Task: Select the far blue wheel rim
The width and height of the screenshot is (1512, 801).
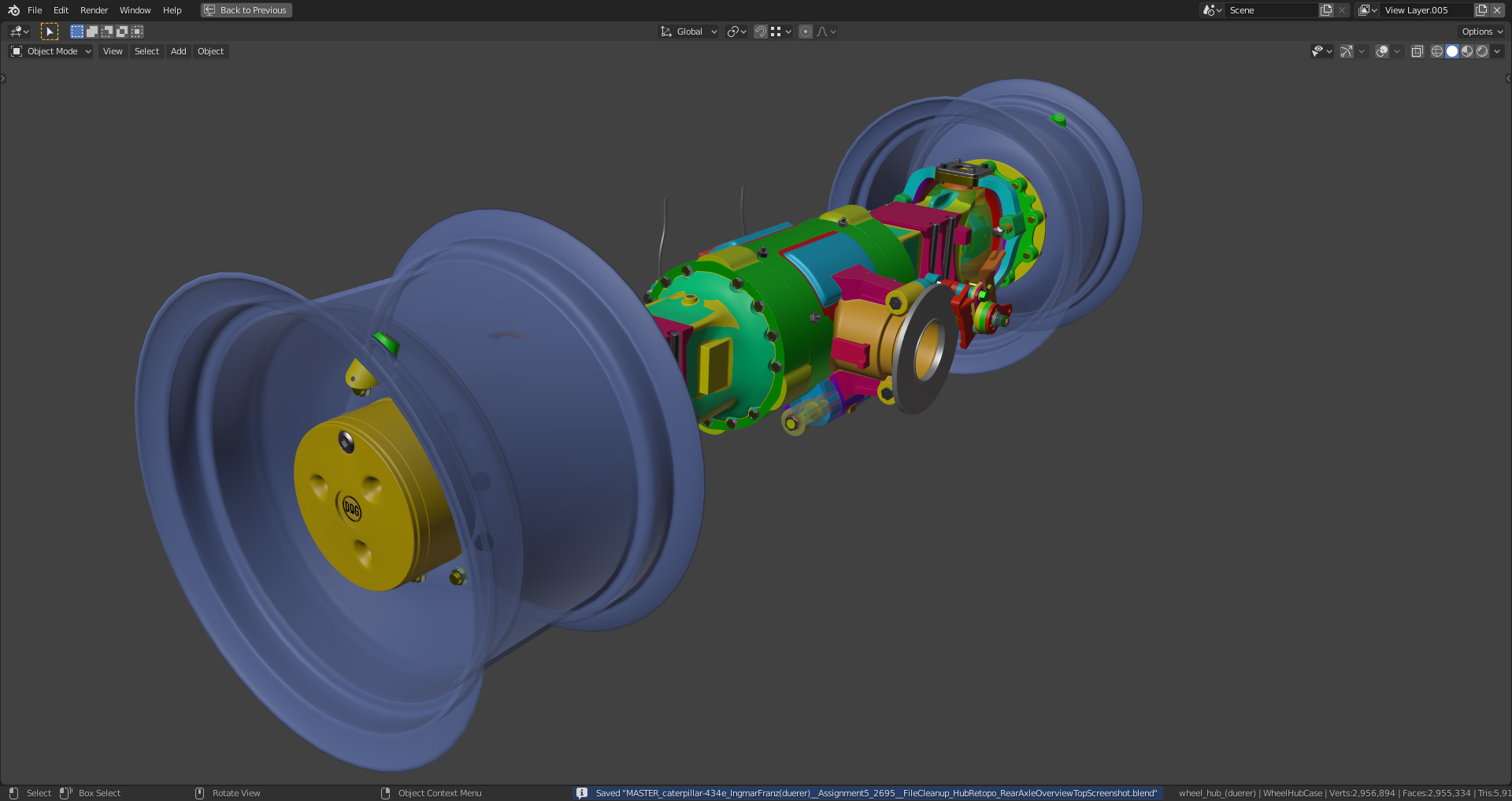Action: [x=1102, y=213]
